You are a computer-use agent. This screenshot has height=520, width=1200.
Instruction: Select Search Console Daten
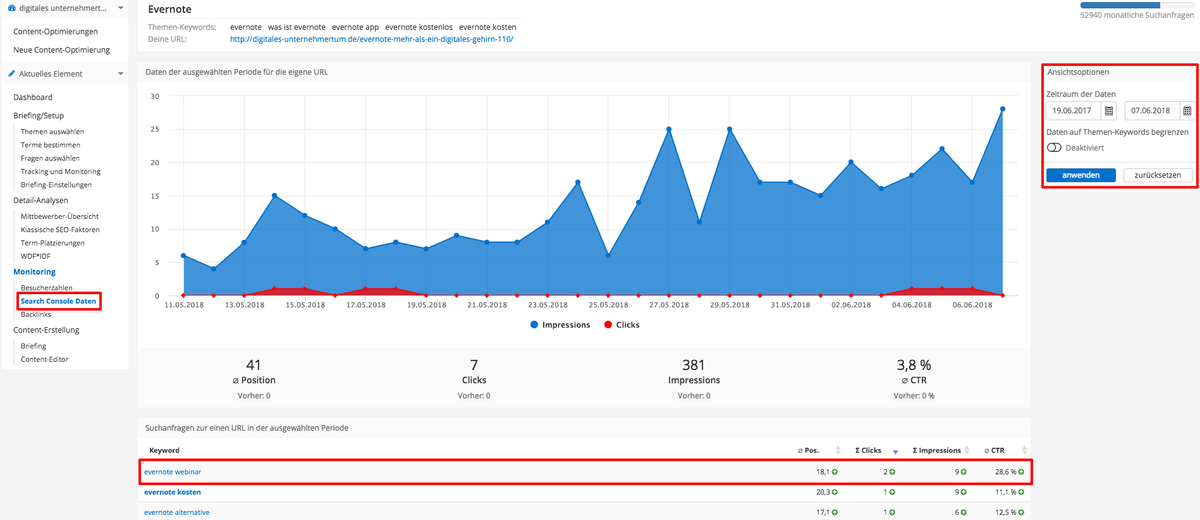click(59, 301)
